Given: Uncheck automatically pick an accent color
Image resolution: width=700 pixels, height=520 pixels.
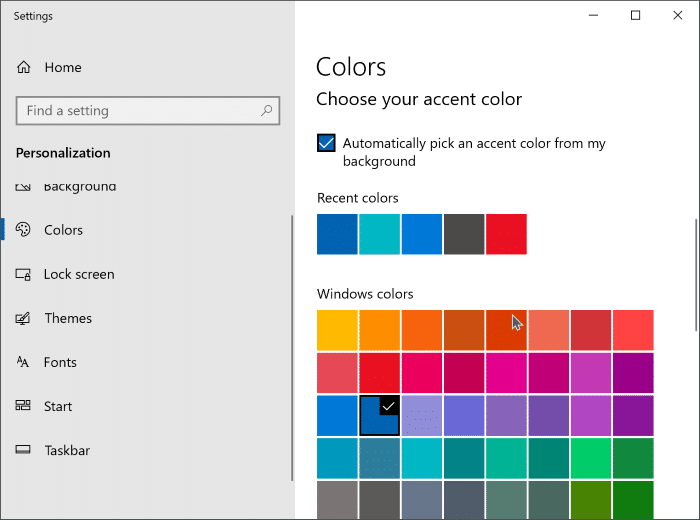Looking at the screenshot, I should tap(326, 143).
